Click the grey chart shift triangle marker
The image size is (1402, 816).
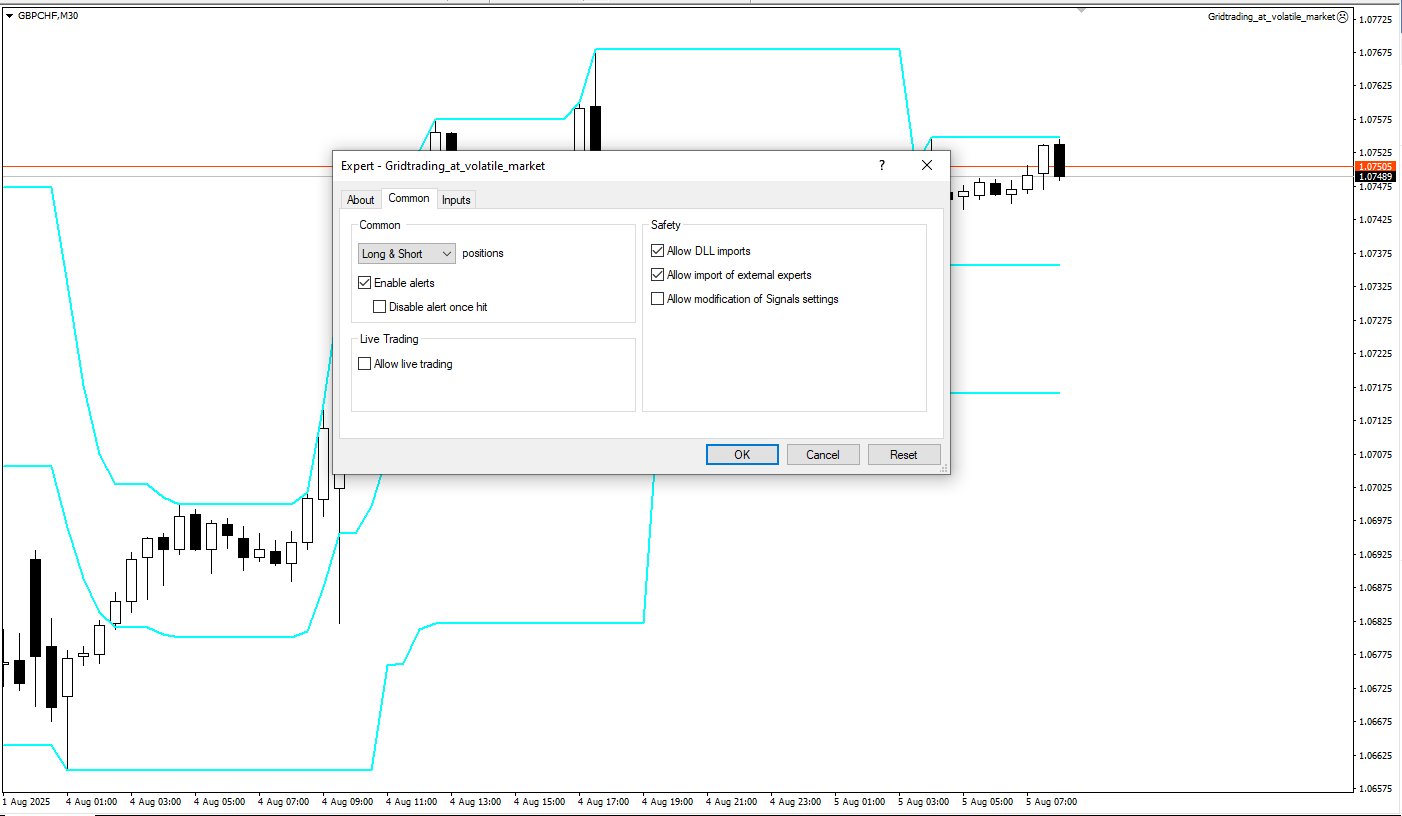coord(1081,10)
